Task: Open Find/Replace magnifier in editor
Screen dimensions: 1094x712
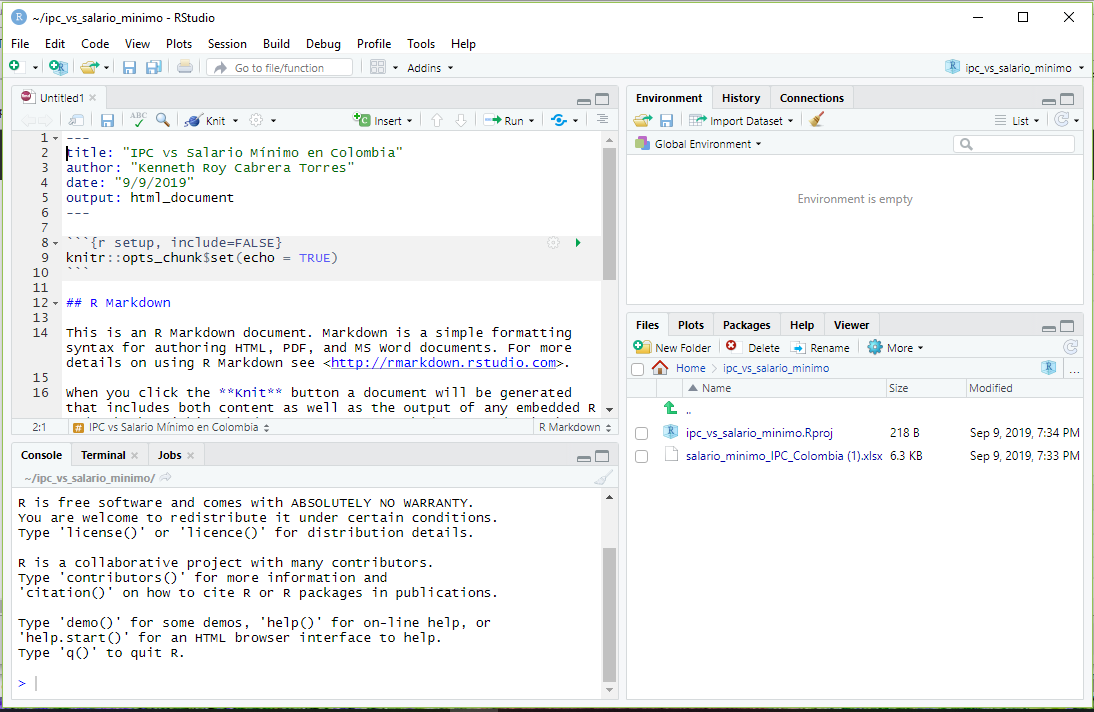Action: tap(163, 119)
